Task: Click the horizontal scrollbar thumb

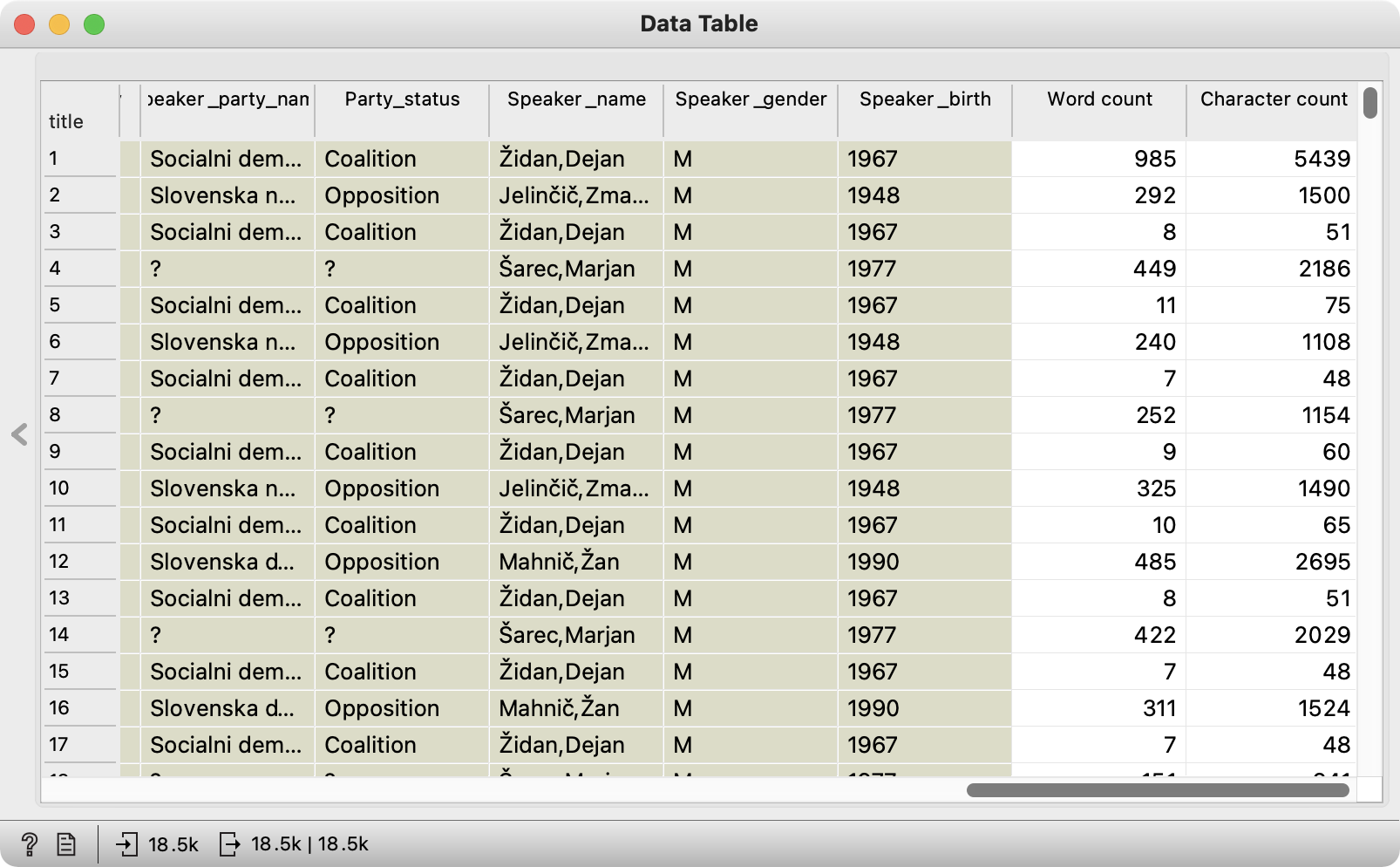Action: point(1158,790)
